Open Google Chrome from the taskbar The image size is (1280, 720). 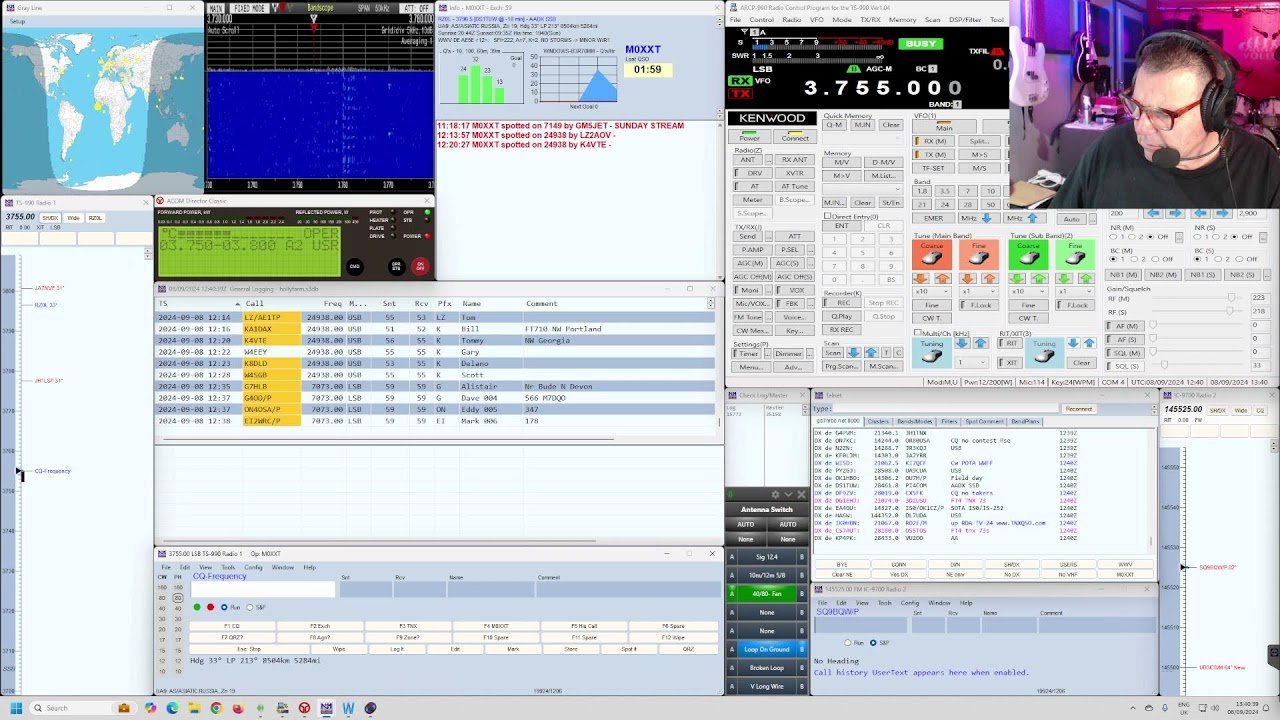tap(216, 708)
